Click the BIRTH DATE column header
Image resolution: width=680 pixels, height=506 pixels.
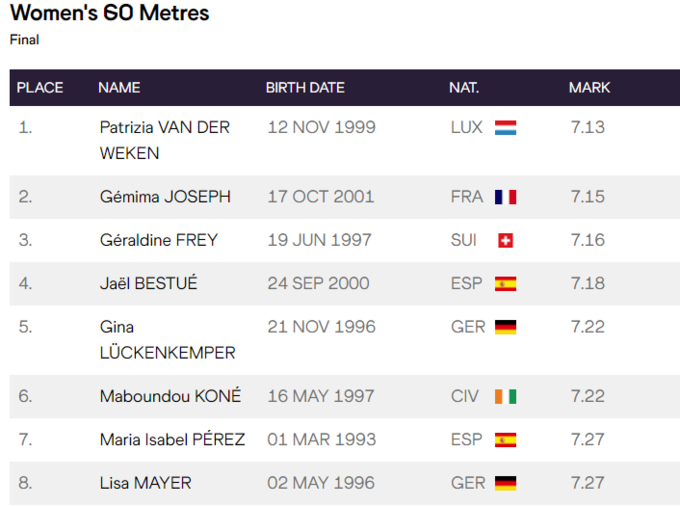tap(305, 88)
